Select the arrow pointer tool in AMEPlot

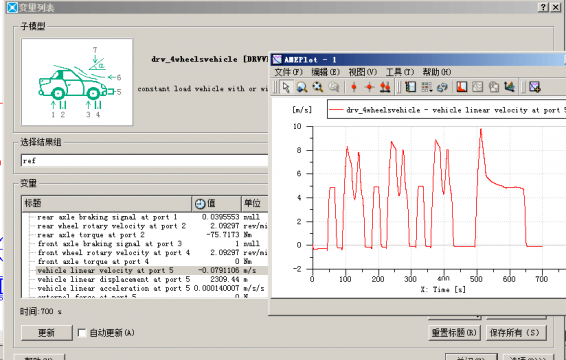[x=286, y=87]
